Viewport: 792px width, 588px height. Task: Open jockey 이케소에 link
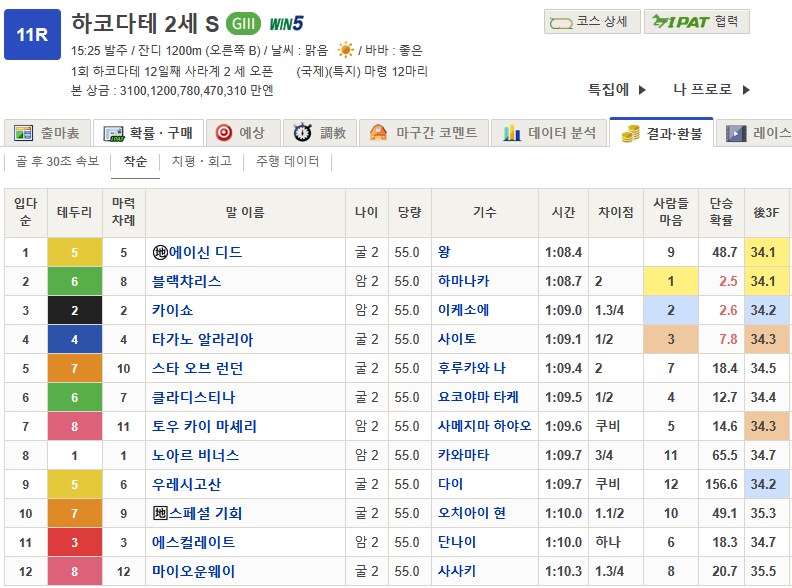click(464, 310)
